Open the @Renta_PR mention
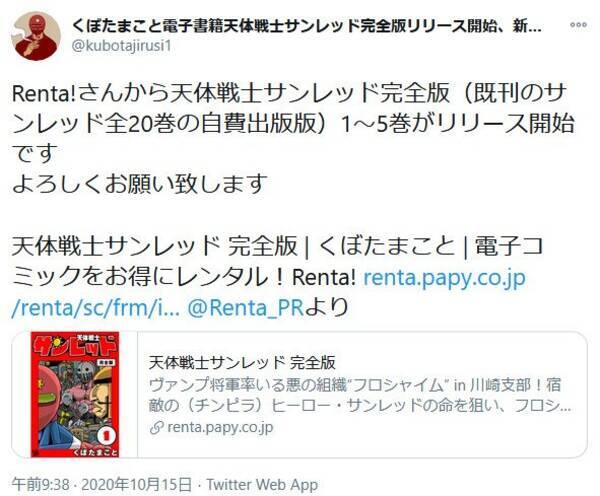Viewport: 600px width, 496px height. pyautogui.click(x=245, y=308)
